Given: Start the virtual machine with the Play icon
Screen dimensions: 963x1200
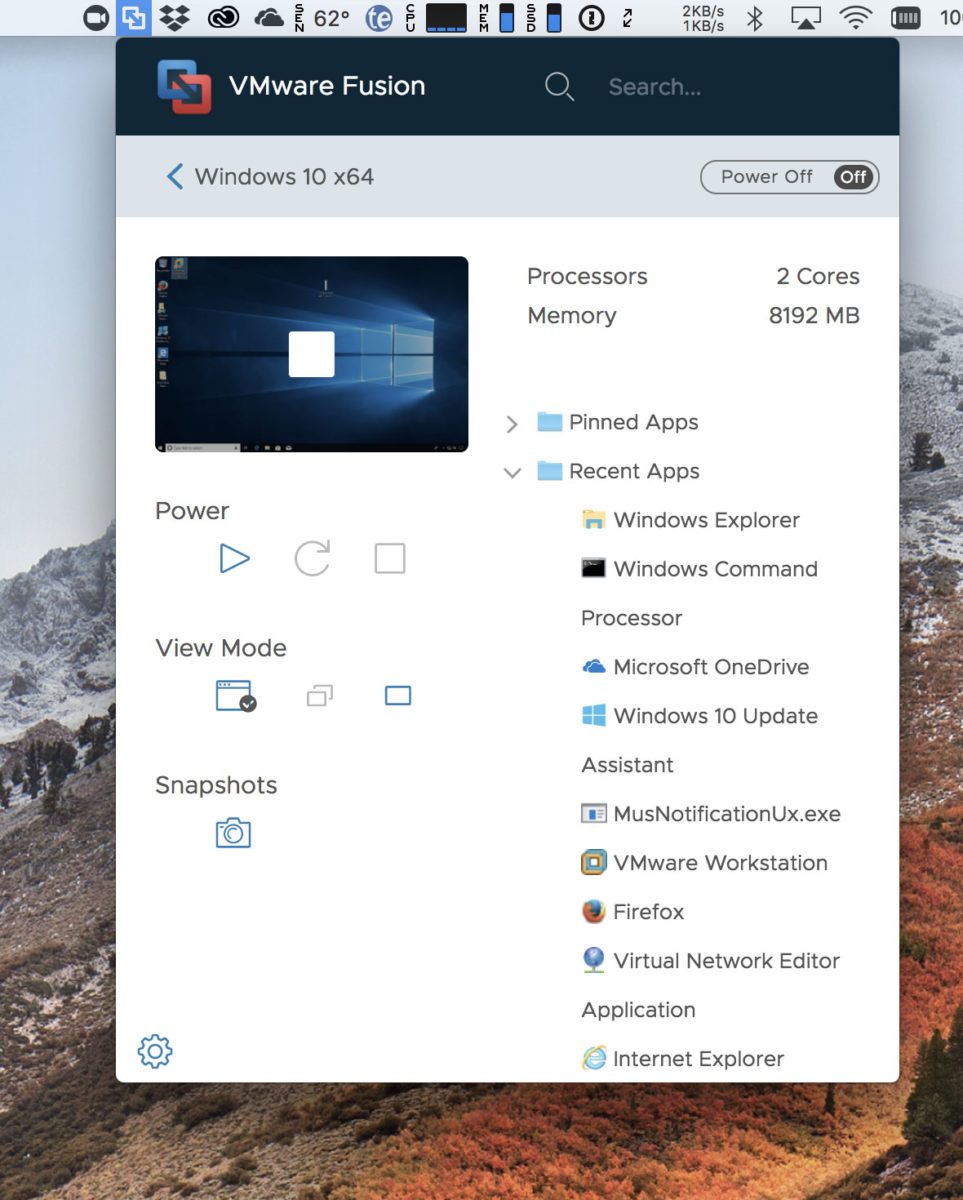Looking at the screenshot, I should (235, 558).
